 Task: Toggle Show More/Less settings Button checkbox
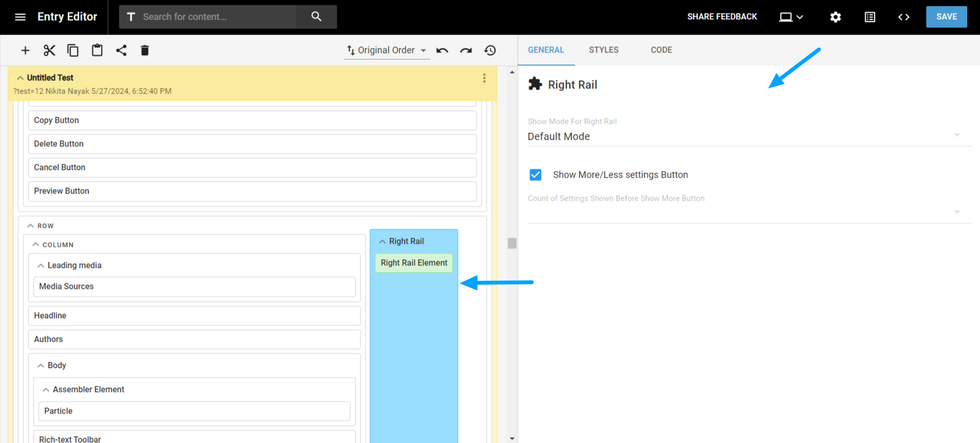(536, 175)
